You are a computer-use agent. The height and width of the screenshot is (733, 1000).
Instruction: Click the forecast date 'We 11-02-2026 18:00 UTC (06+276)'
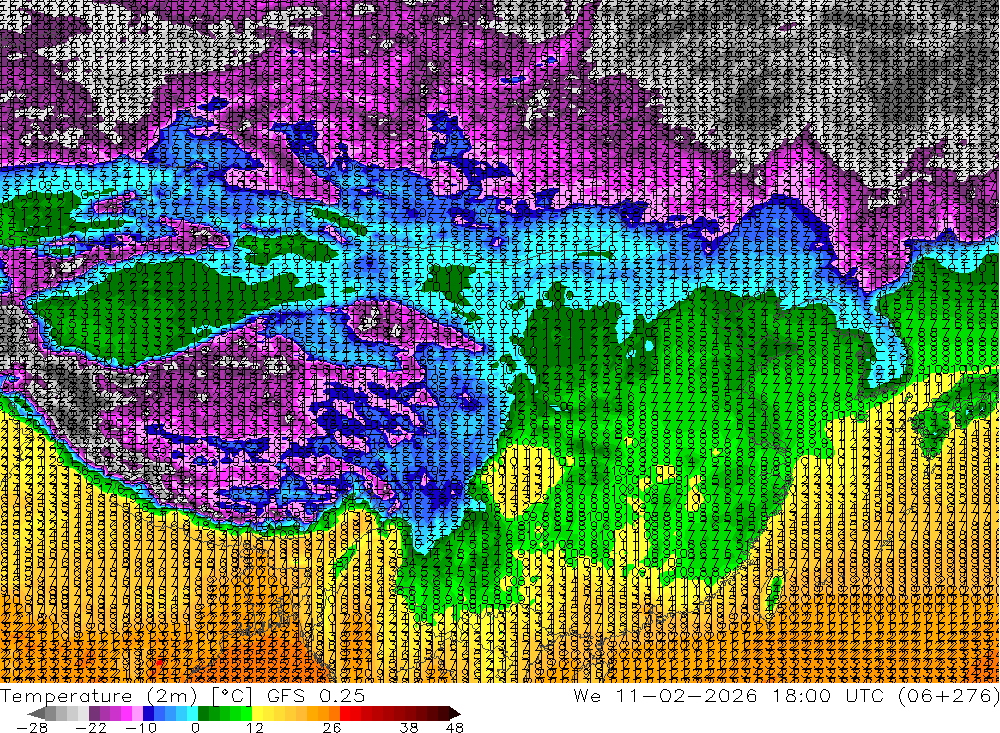786,695
